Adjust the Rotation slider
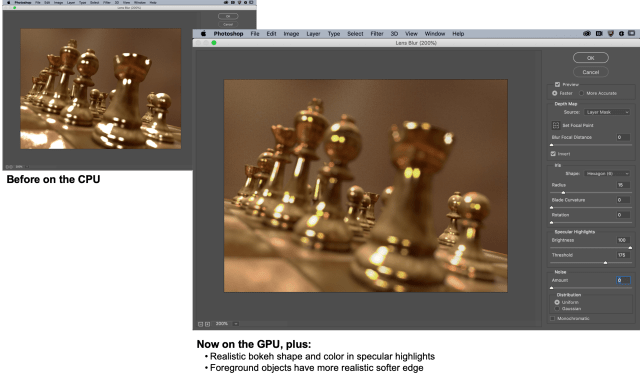 tap(551, 222)
